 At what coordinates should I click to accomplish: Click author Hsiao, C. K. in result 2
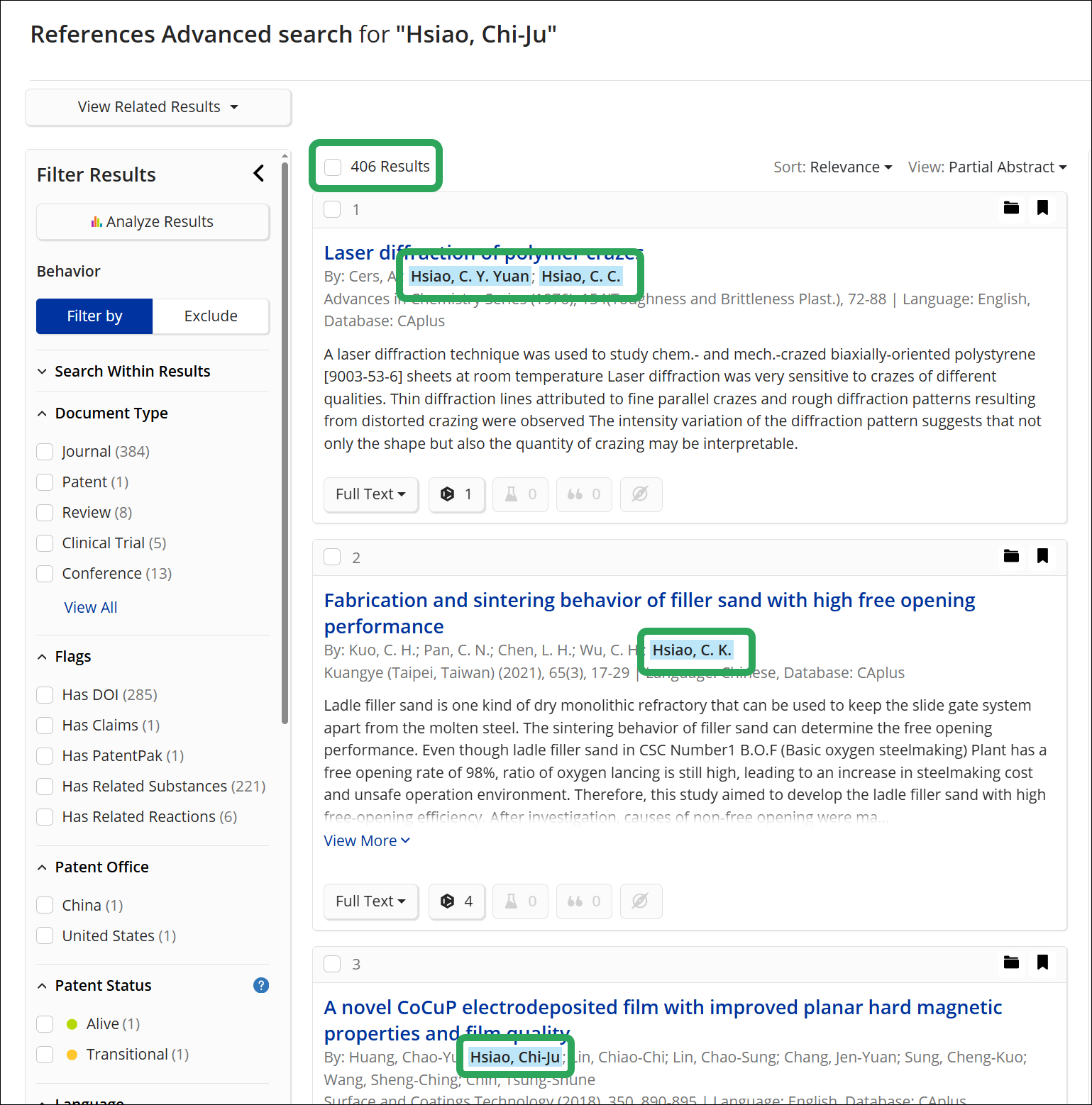point(692,650)
